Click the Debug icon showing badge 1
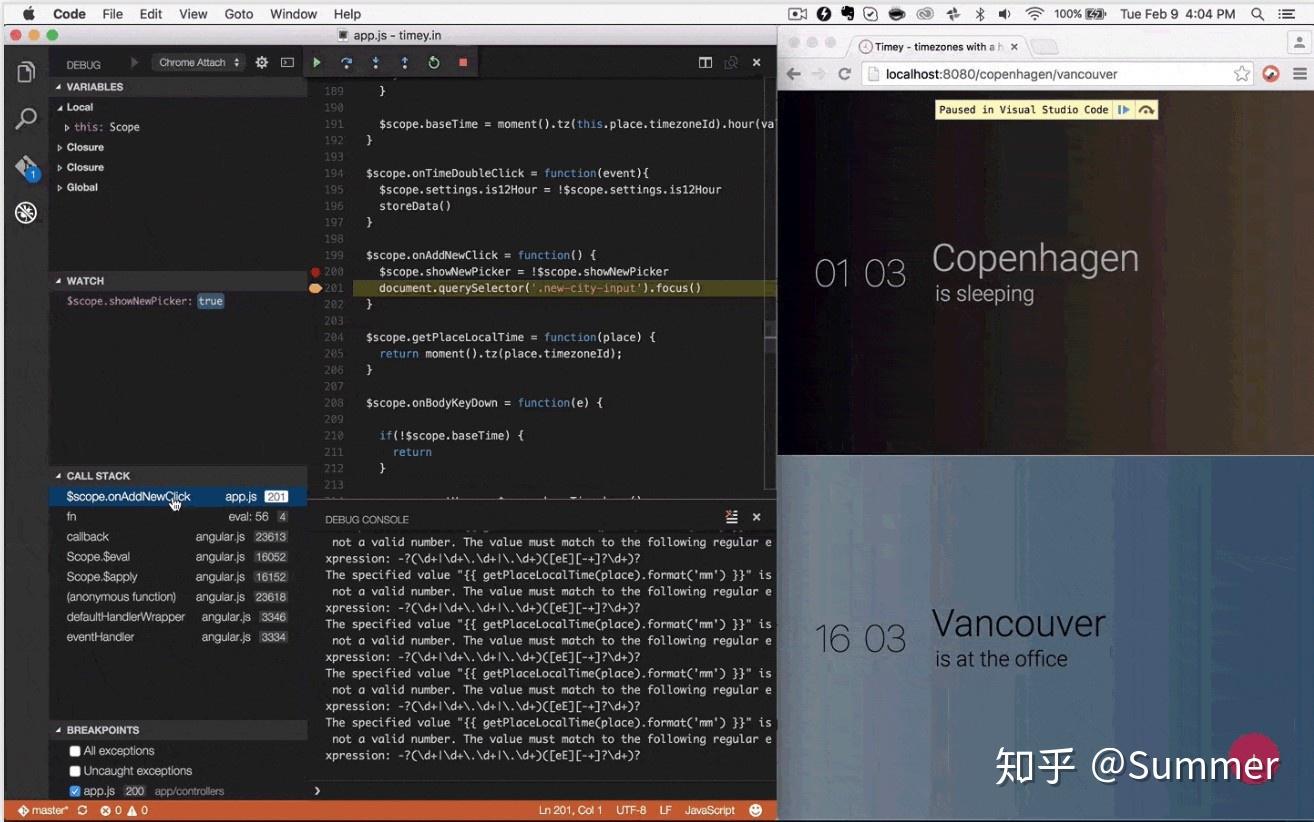This screenshot has height=822, width=1314. coord(25,168)
